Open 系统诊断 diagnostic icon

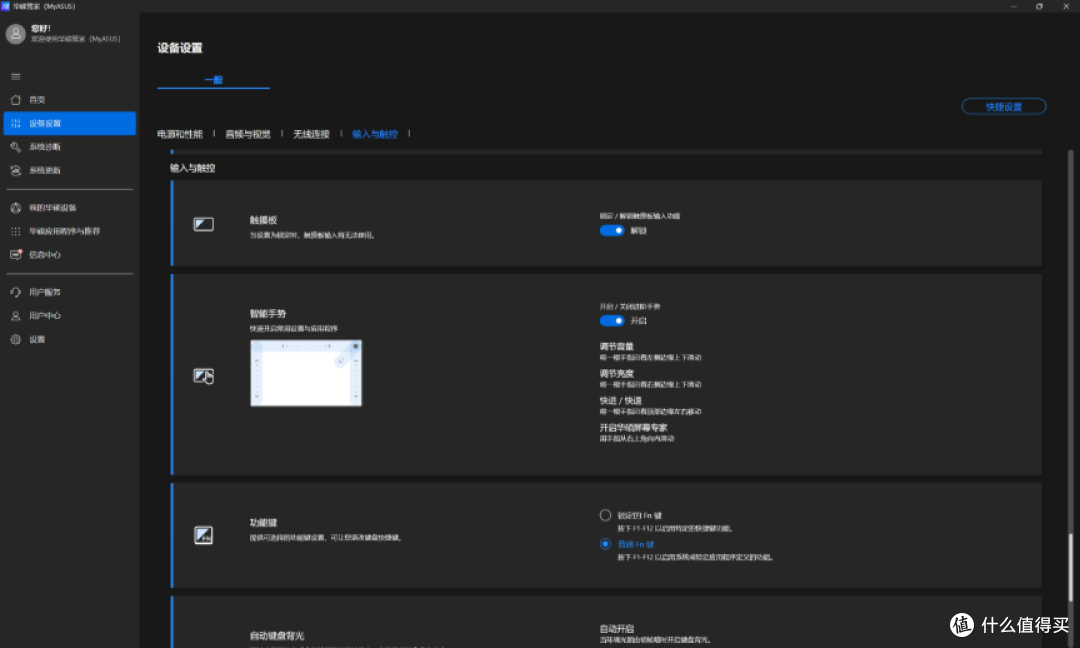(16, 147)
